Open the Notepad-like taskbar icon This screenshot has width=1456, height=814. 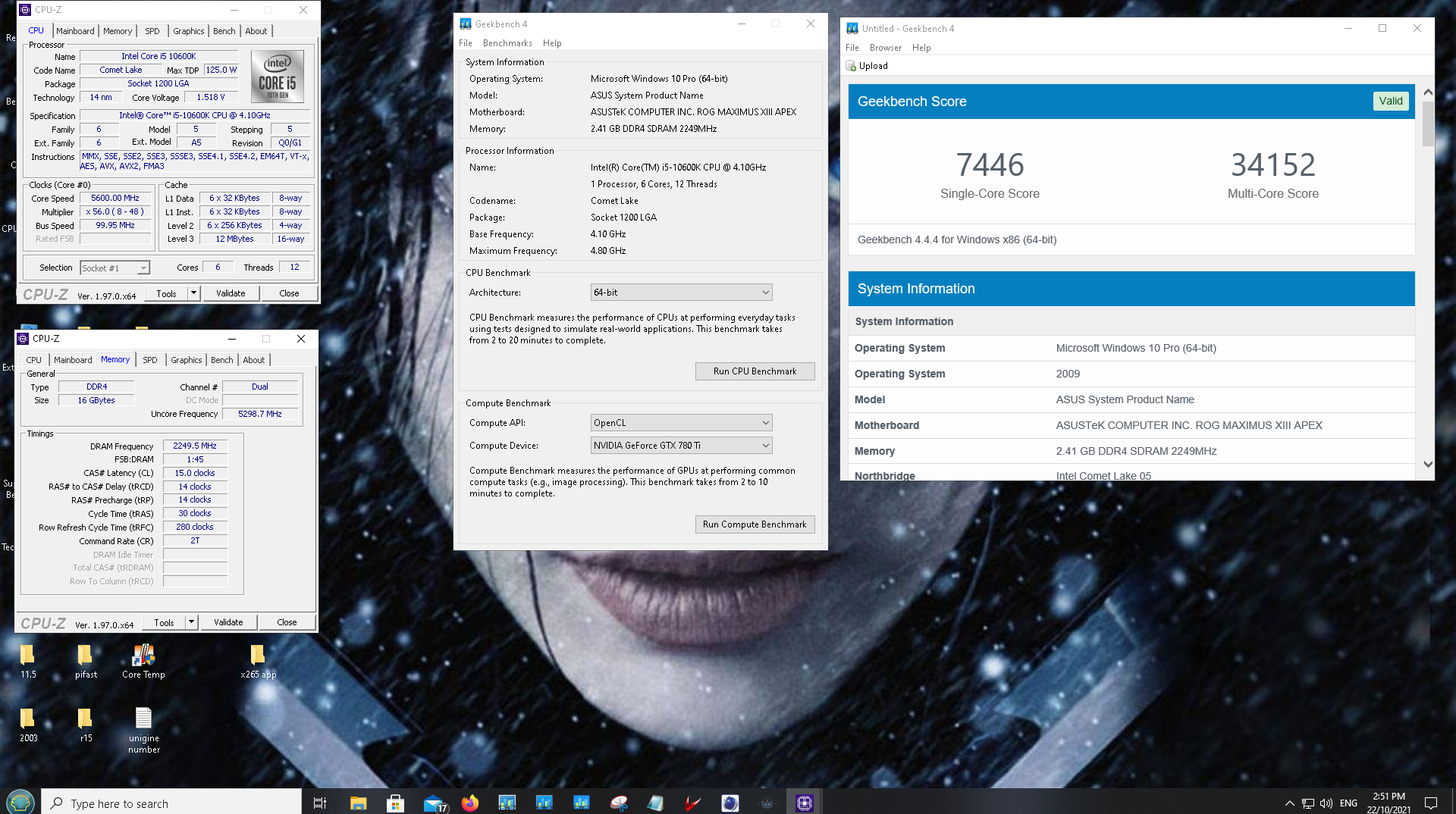(x=656, y=803)
